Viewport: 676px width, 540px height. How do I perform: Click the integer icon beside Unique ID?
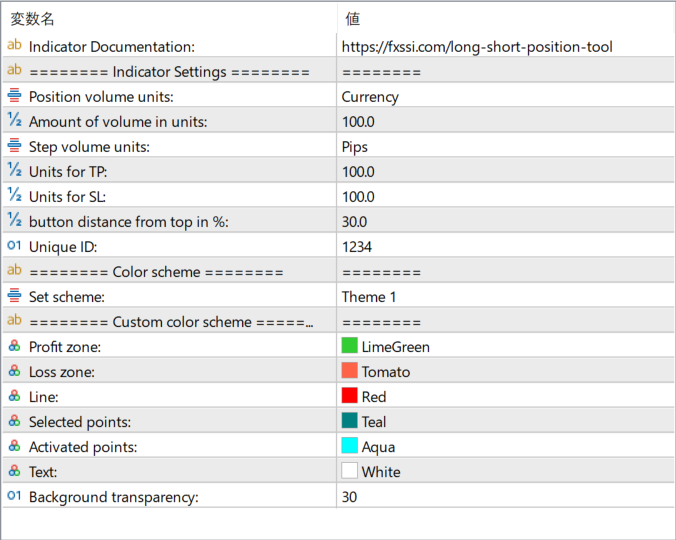point(14,245)
